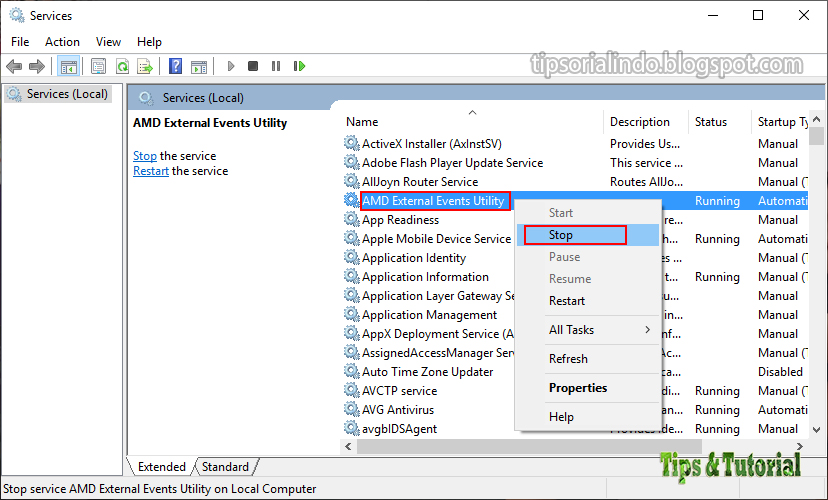
Task: Open the Properties toolbar icon
Action: (x=98, y=67)
